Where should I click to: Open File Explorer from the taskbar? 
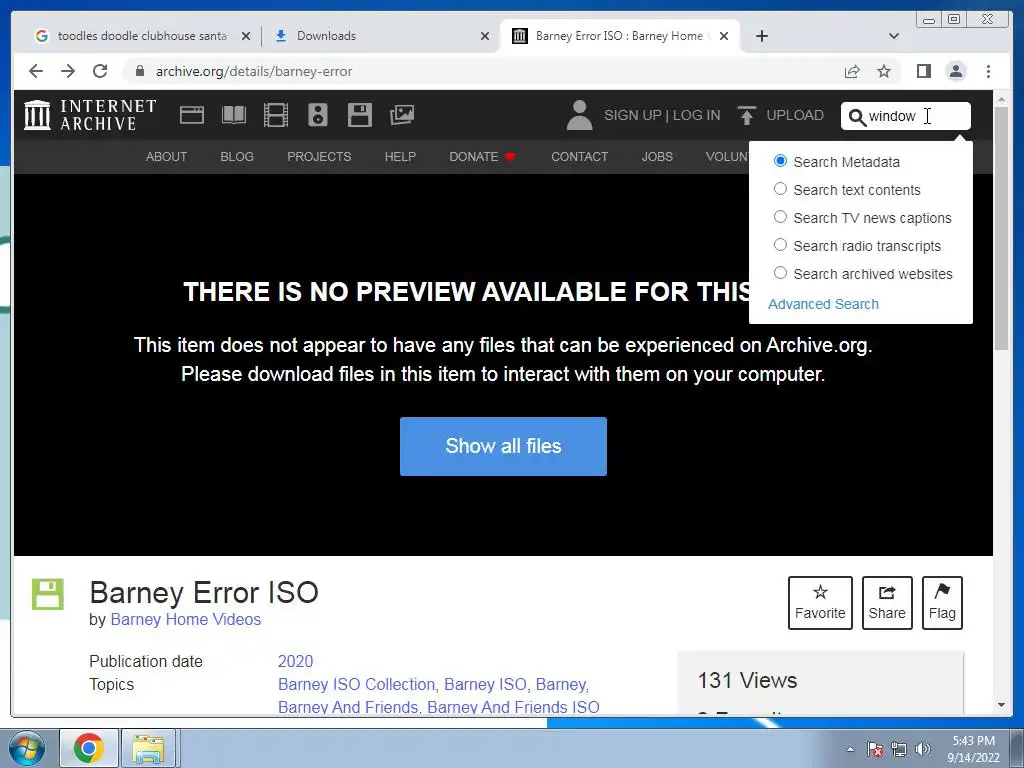coord(148,748)
